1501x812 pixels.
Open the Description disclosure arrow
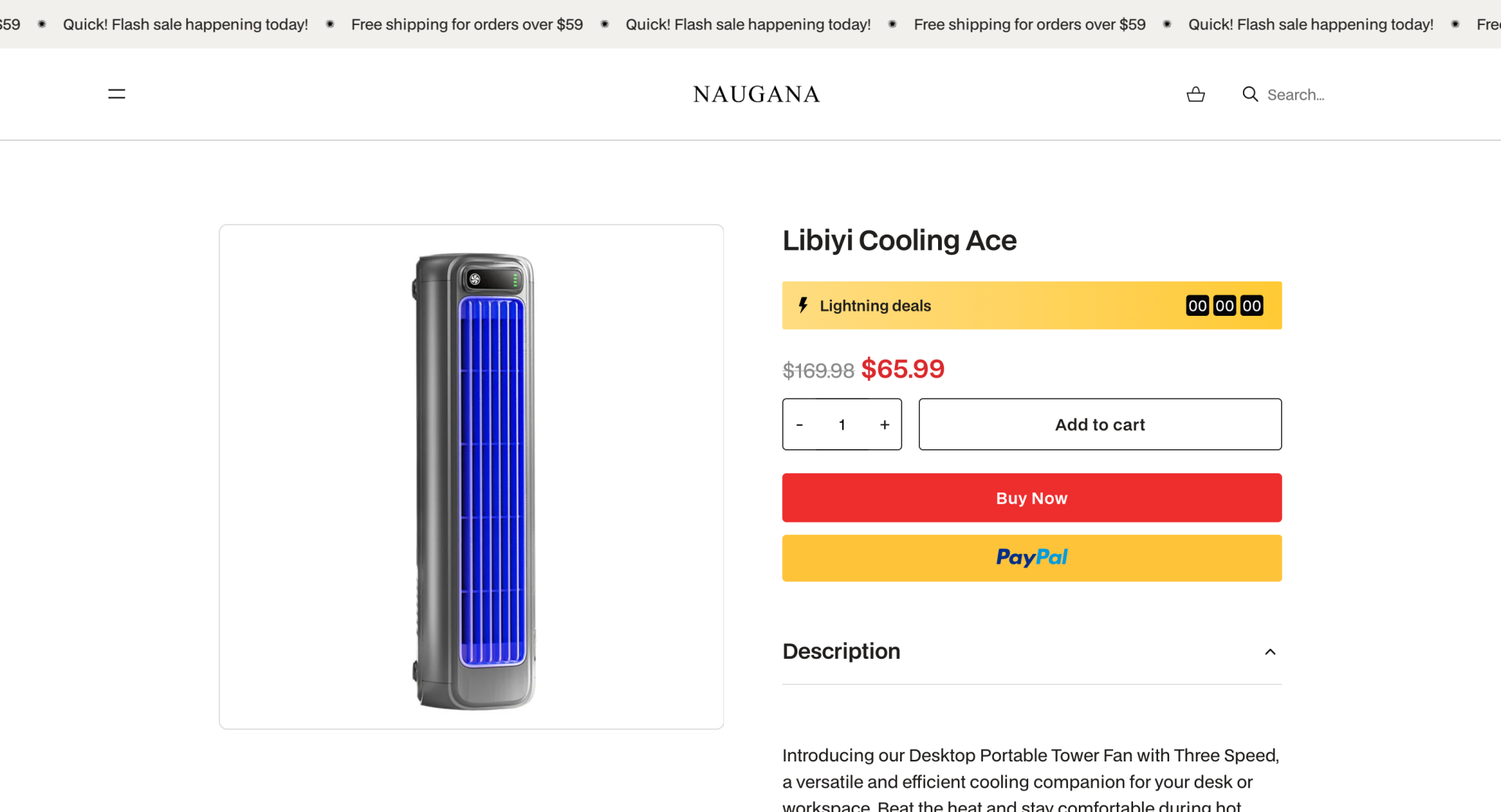click(1270, 652)
